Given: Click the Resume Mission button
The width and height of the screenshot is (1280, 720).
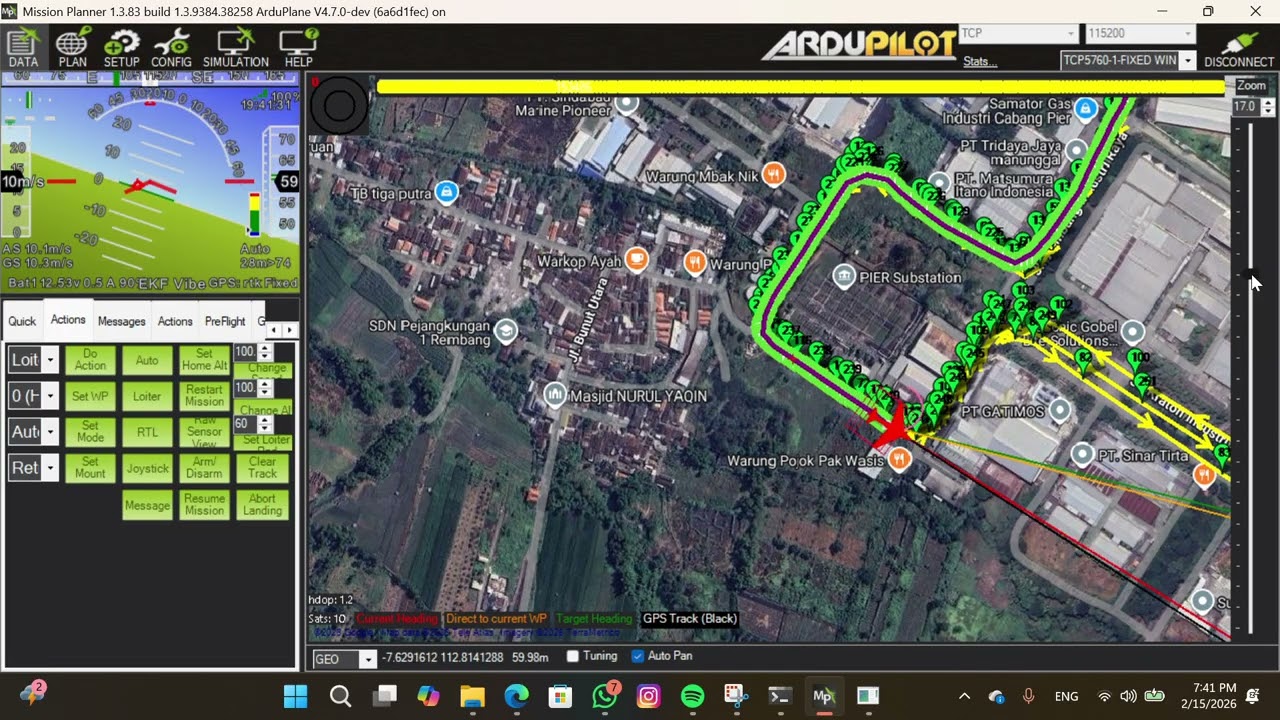Looking at the screenshot, I should tap(204, 505).
